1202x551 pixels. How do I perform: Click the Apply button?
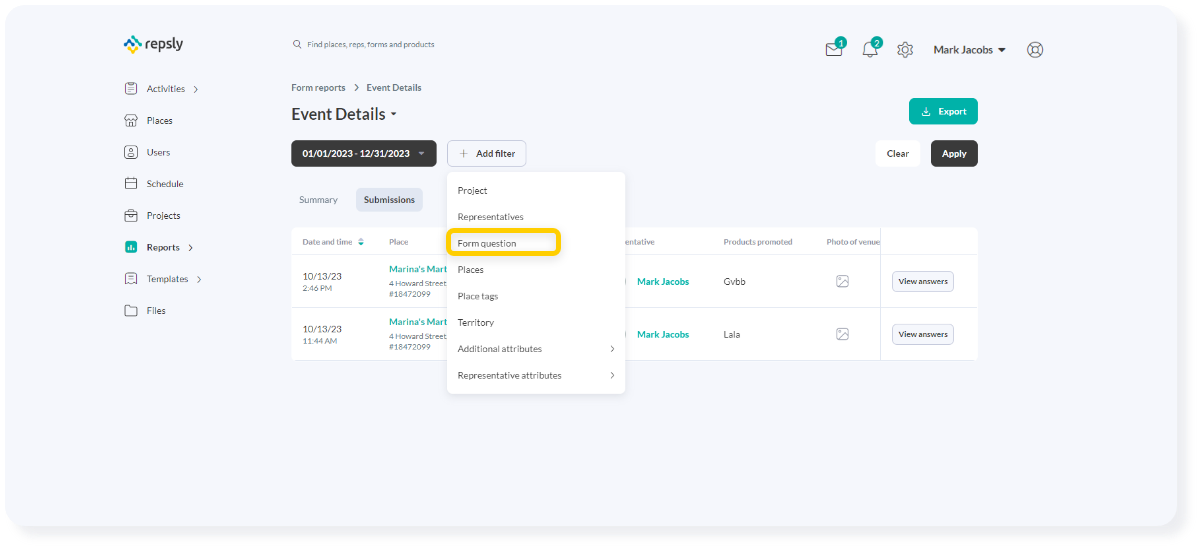tap(954, 153)
